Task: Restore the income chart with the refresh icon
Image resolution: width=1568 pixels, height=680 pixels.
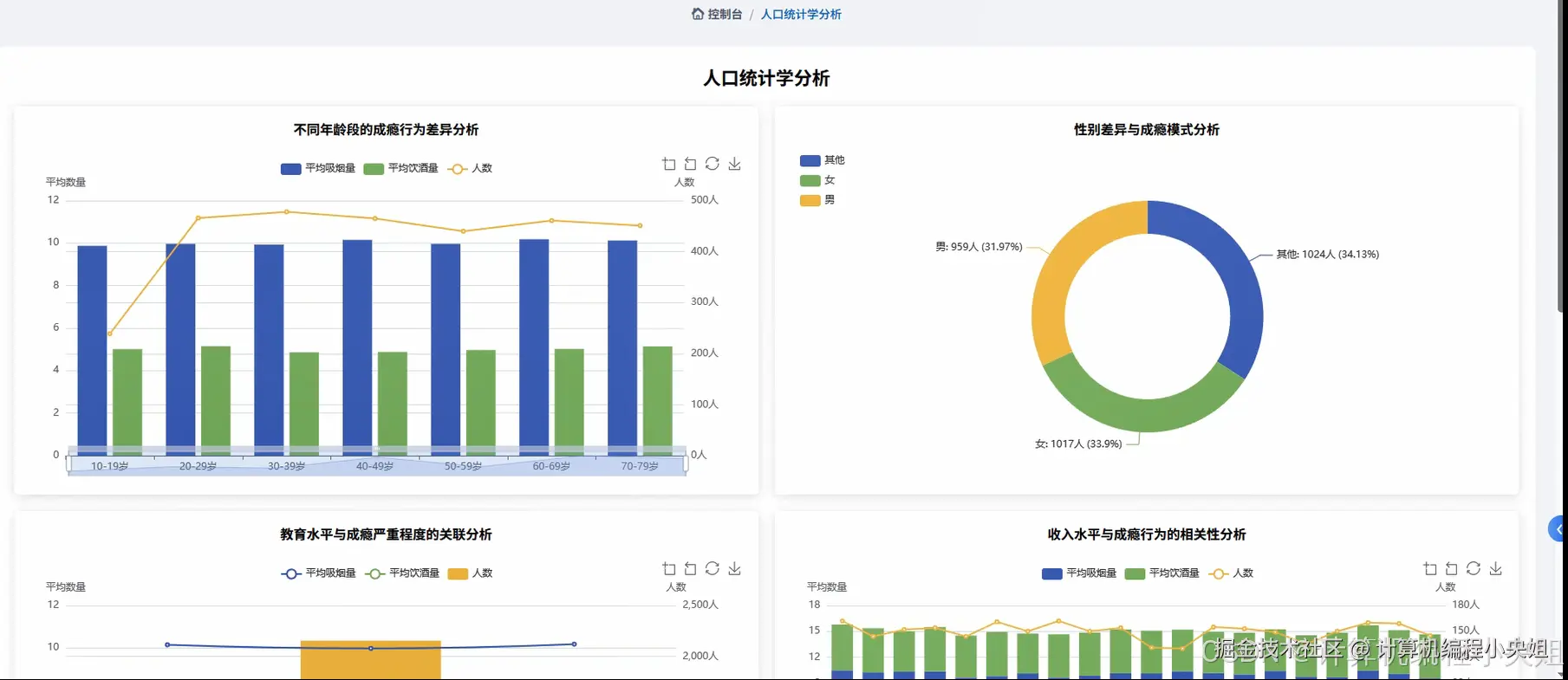Action: [x=1474, y=568]
